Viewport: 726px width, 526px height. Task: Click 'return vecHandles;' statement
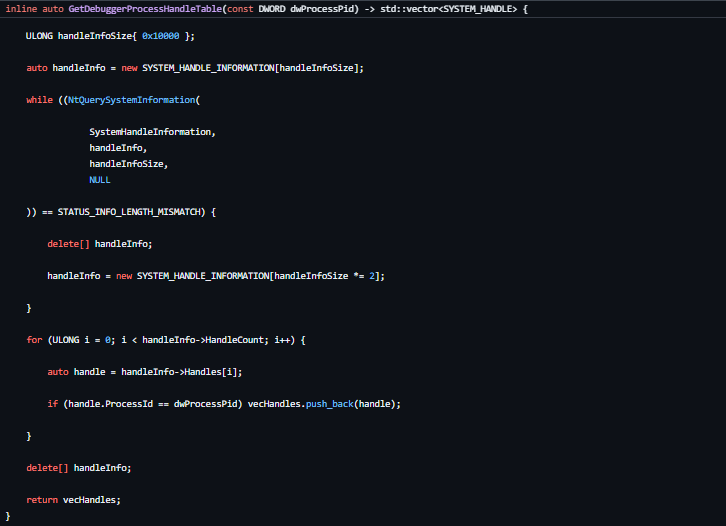pos(73,500)
